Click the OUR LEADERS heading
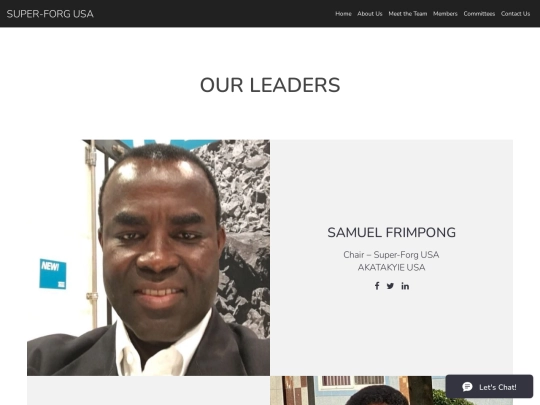 click(x=270, y=85)
